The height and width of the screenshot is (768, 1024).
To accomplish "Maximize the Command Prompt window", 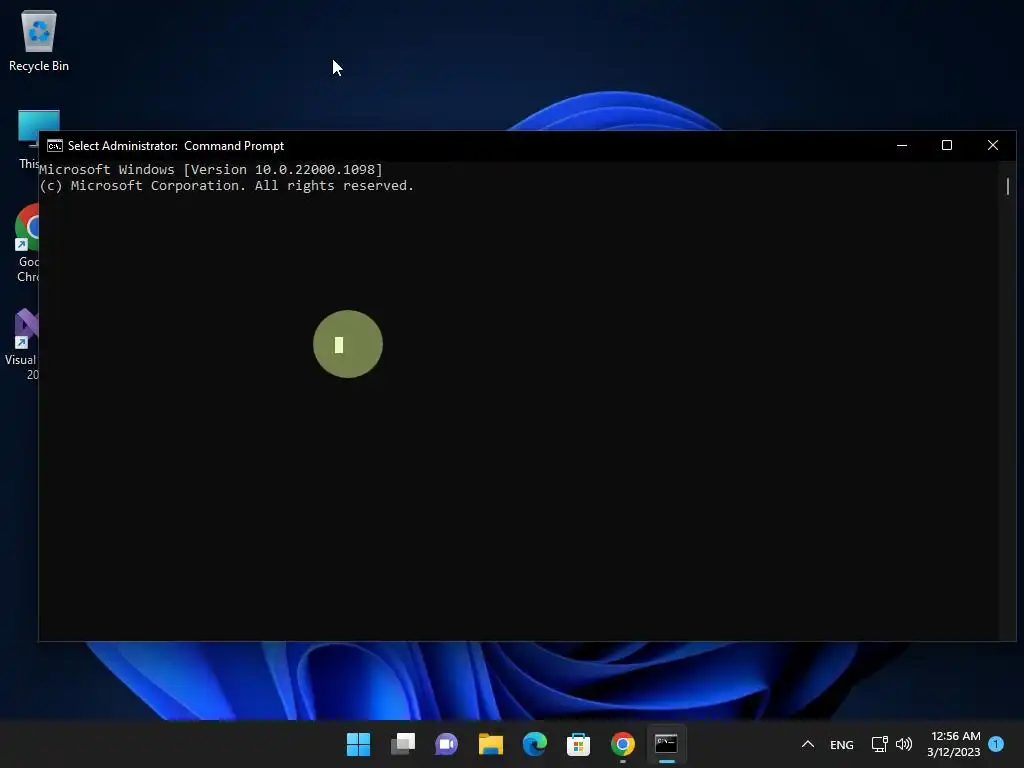I will point(947,146).
